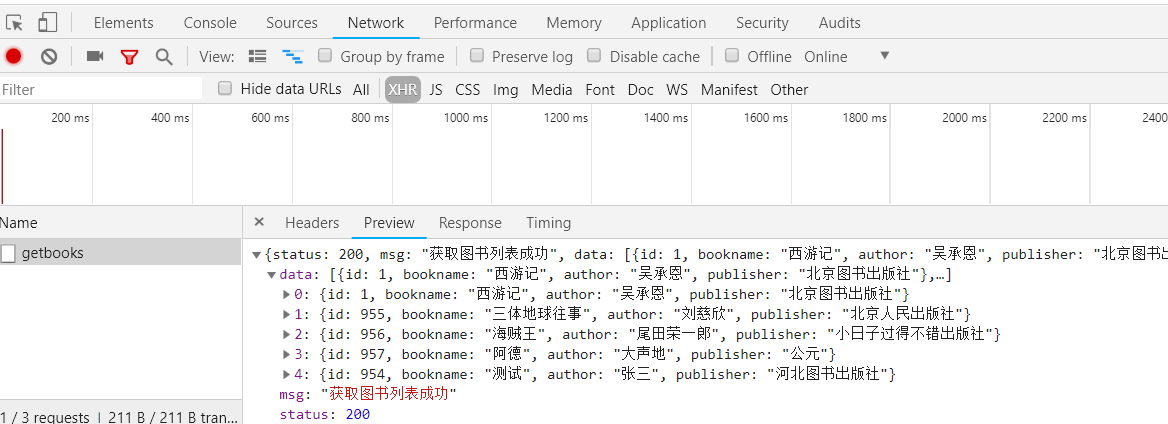Filter by CSS requests
The image size is (1168, 424).
click(468, 90)
